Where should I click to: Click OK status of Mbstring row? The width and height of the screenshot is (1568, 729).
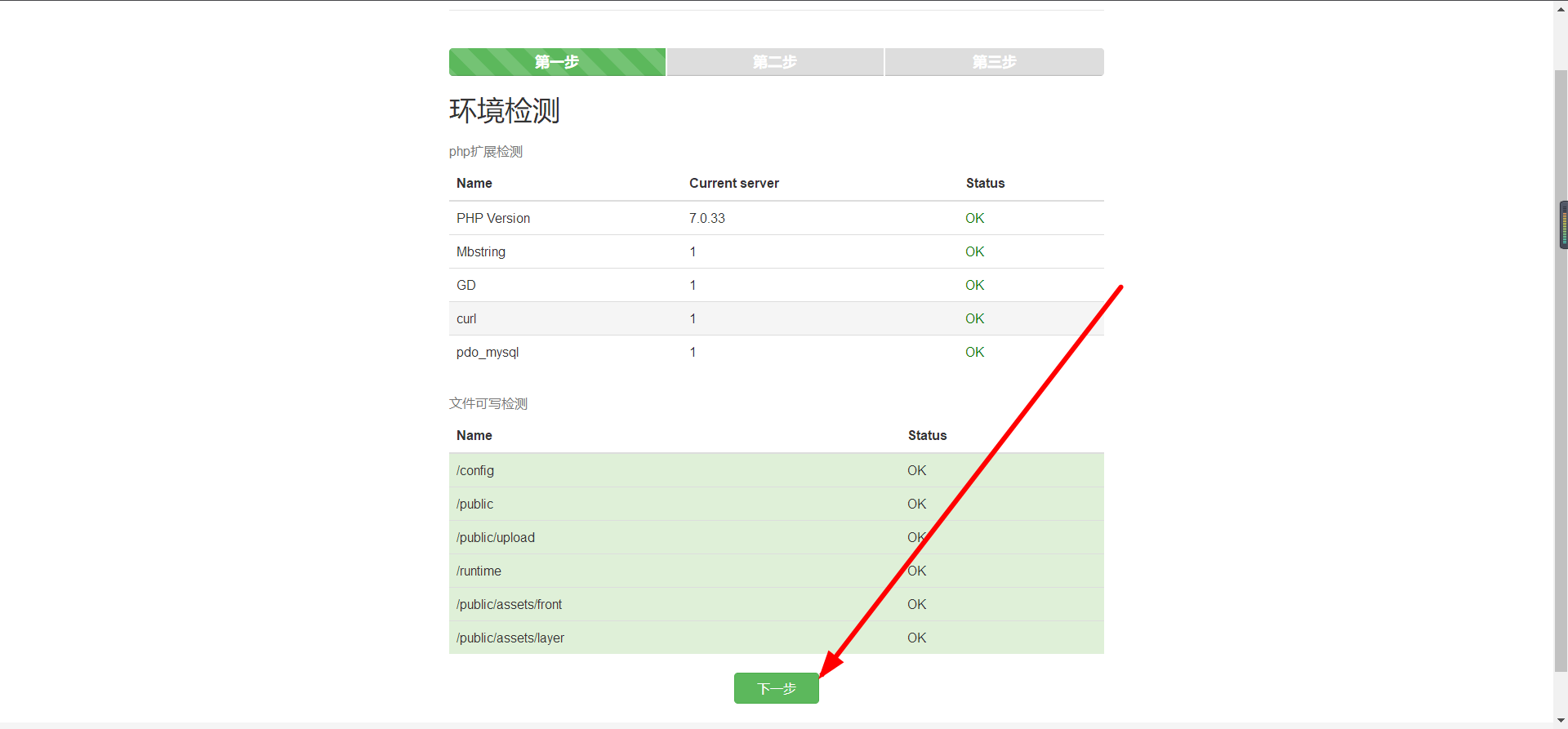pos(975,251)
